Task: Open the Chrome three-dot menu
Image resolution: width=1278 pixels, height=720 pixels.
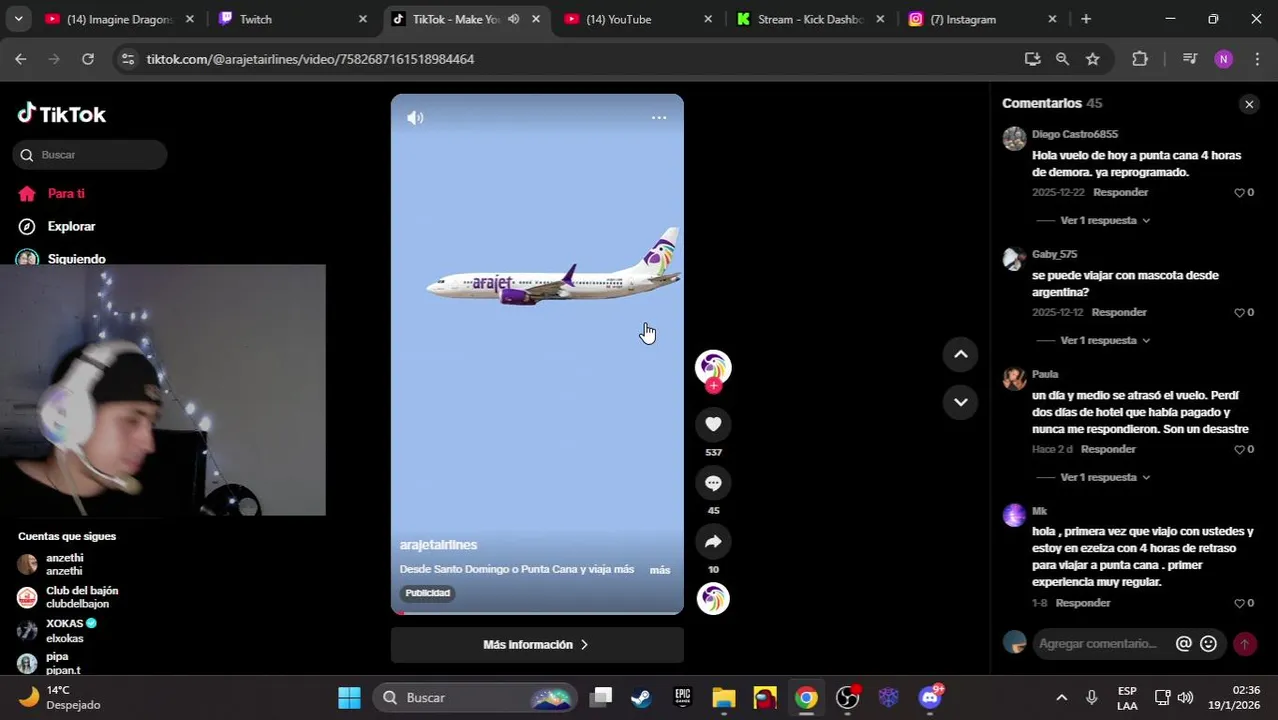Action: [1257, 59]
